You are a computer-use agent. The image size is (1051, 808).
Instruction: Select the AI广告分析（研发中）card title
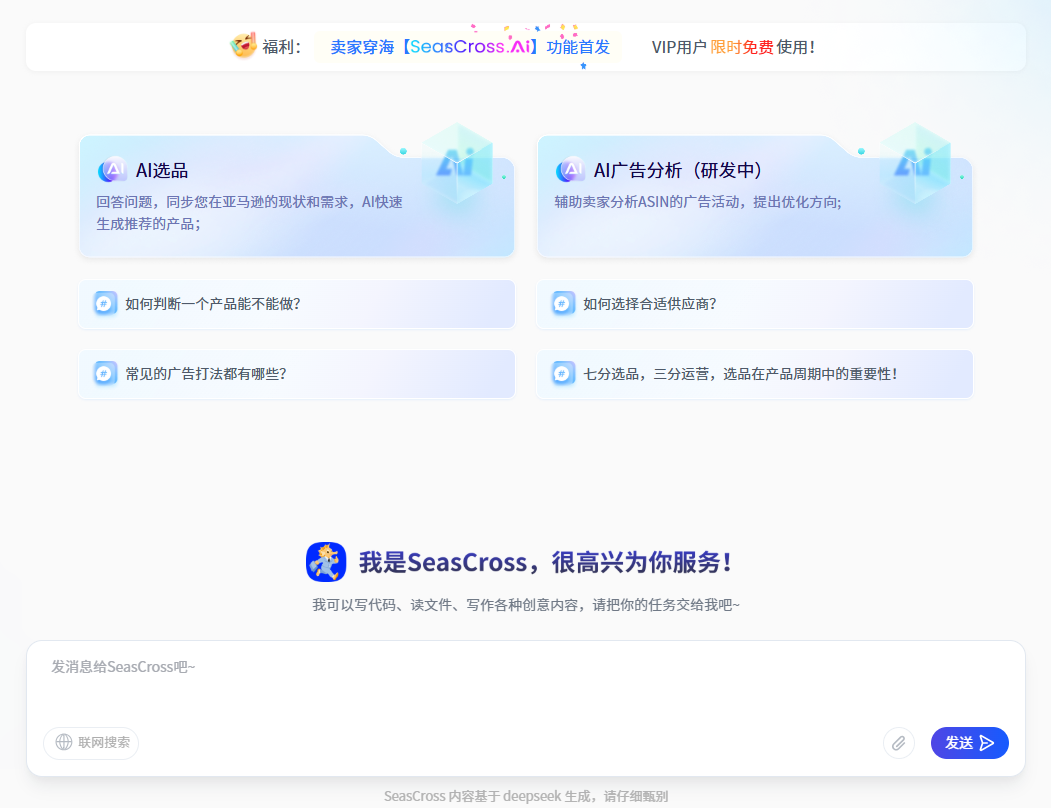(x=678, y=171)
